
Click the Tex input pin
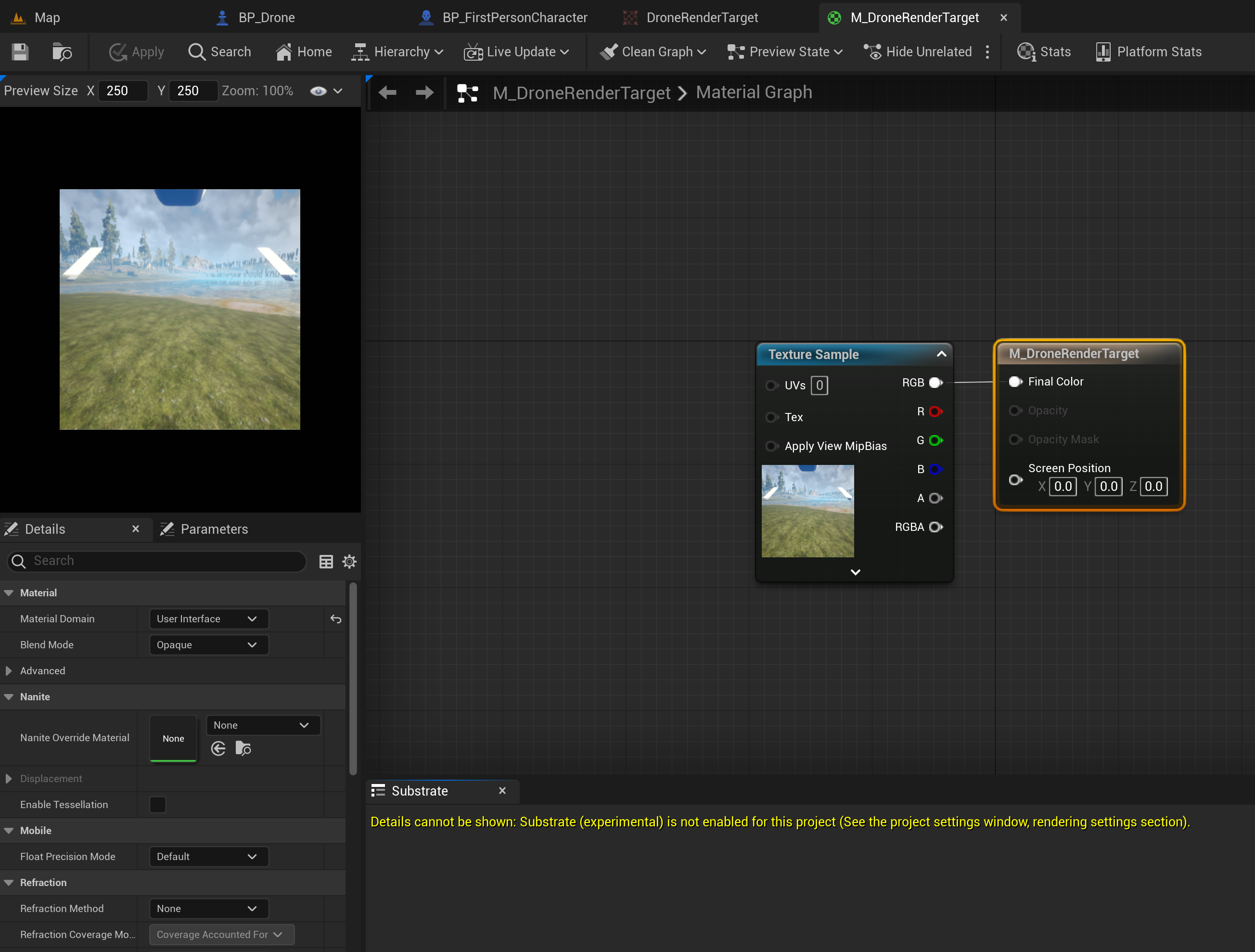point(771,417)
